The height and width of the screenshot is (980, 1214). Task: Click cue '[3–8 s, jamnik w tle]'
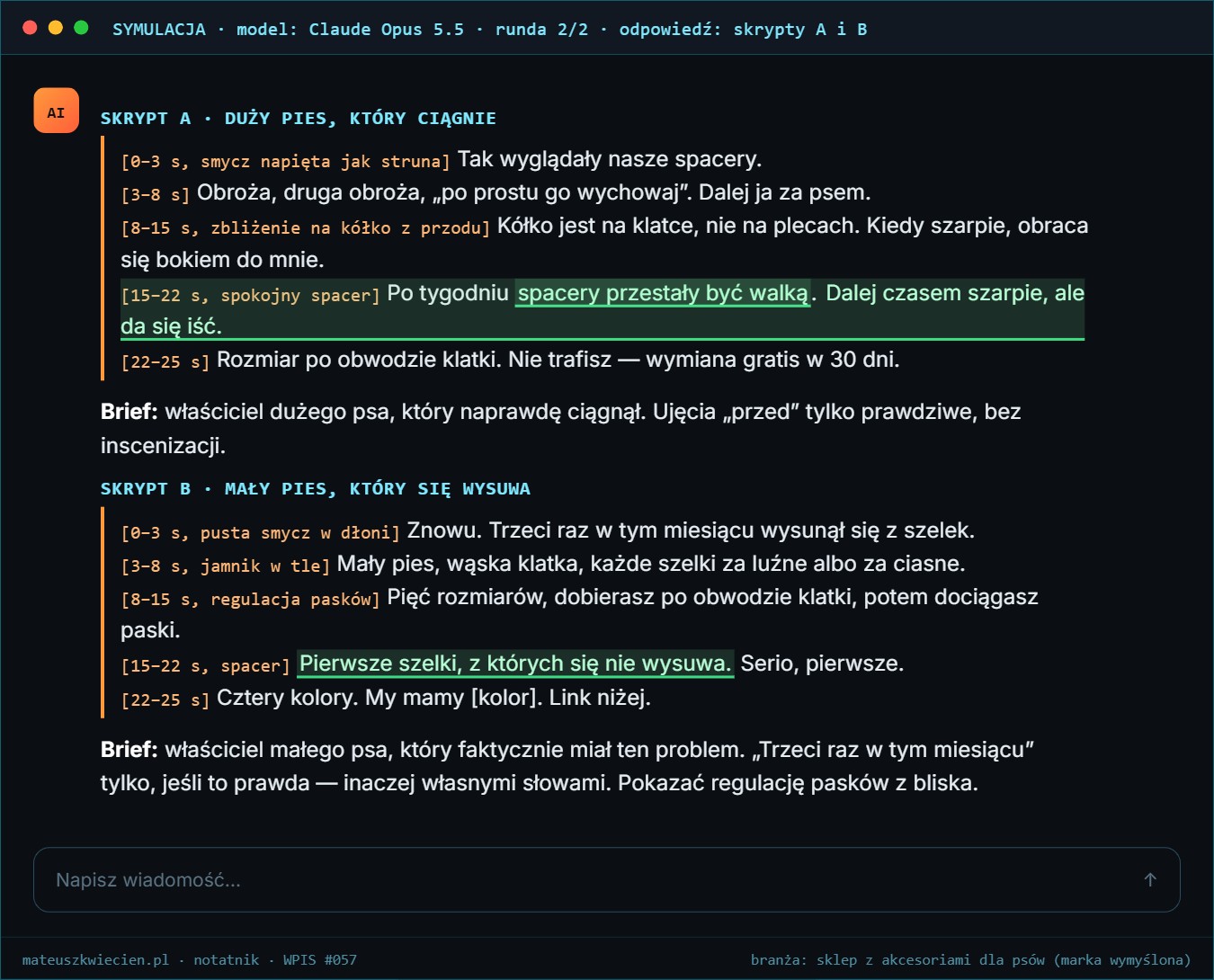(225, 566)
